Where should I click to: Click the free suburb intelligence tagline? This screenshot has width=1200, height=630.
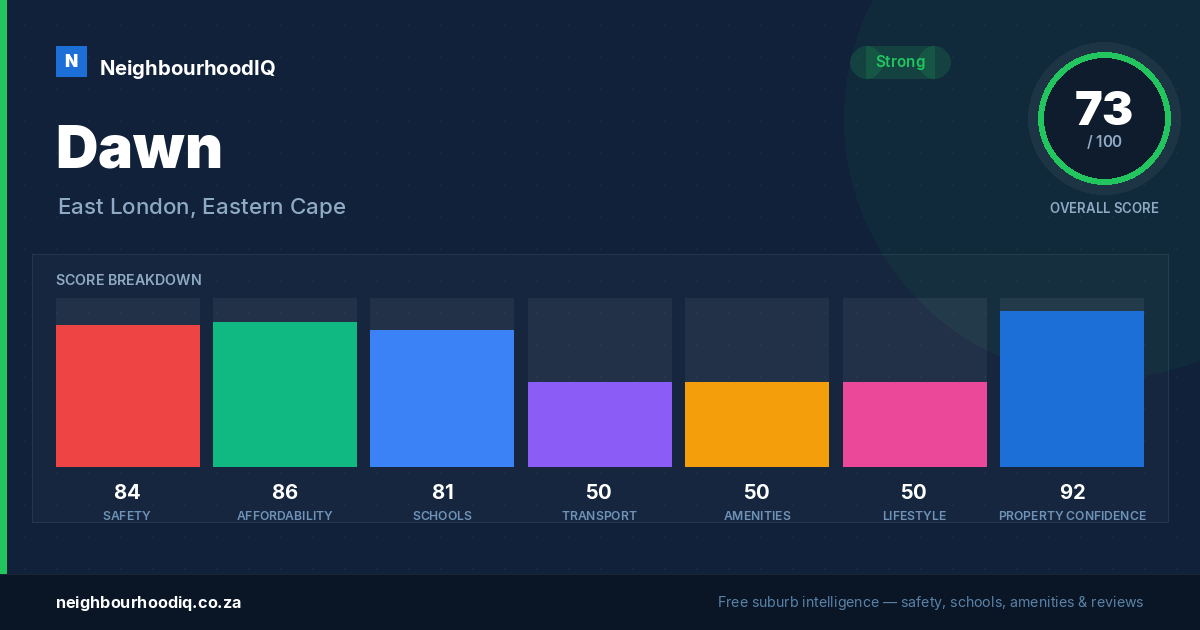tap(930, 602)
